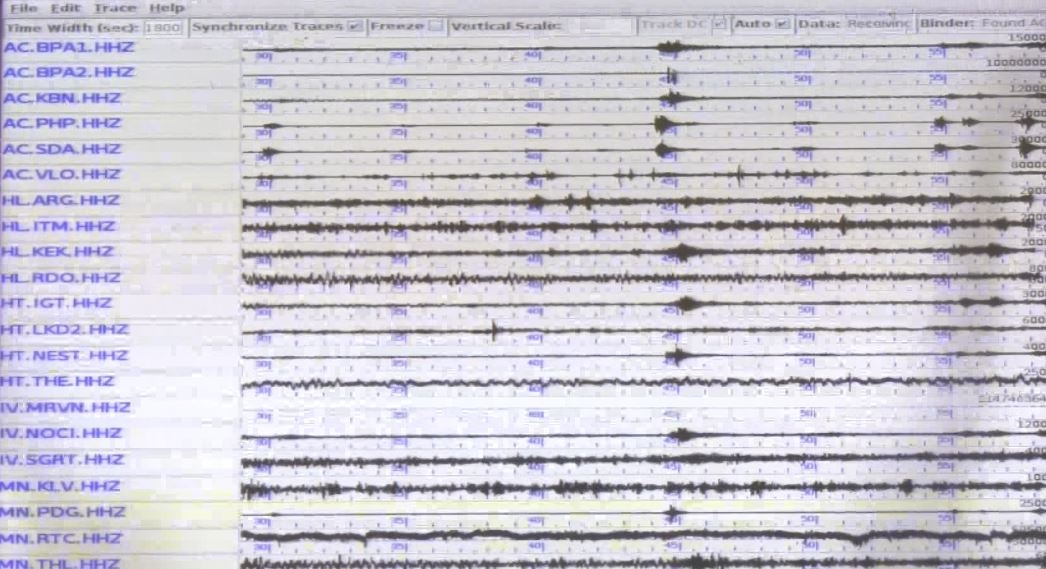The height and width of the screenshot is (569, 1046).
Task: Toggle the Auto scale checkbox
Action: point(783,24)
